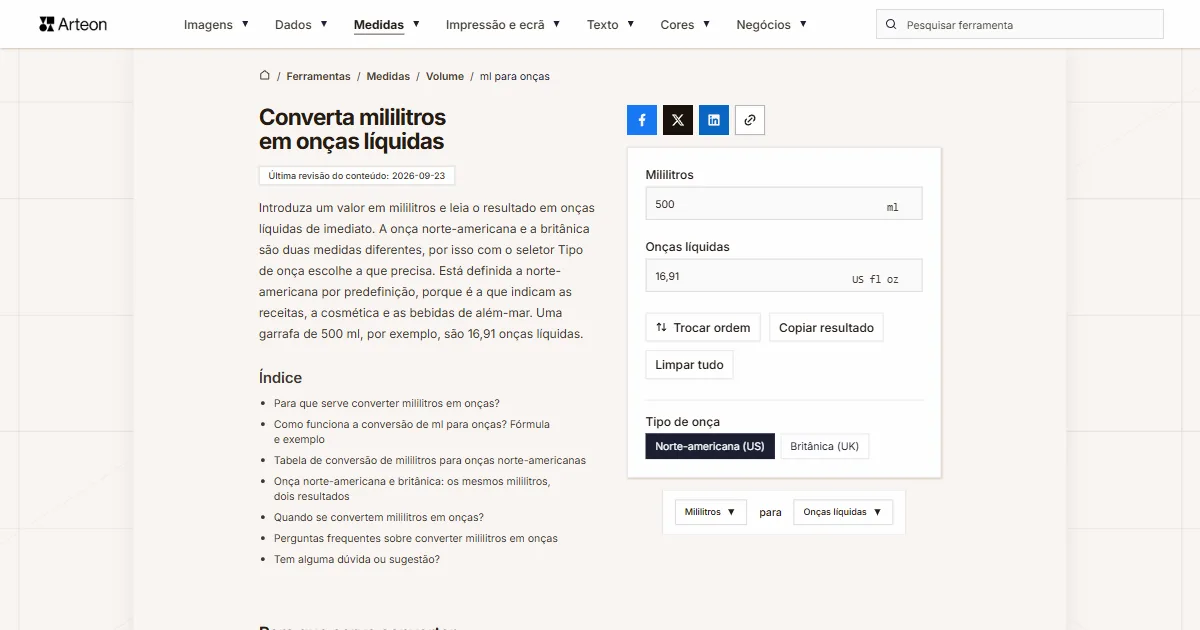Go to home via breadcrumb house icon
1200x630 pixels.
pyautogui.click(x=265, y=76)
